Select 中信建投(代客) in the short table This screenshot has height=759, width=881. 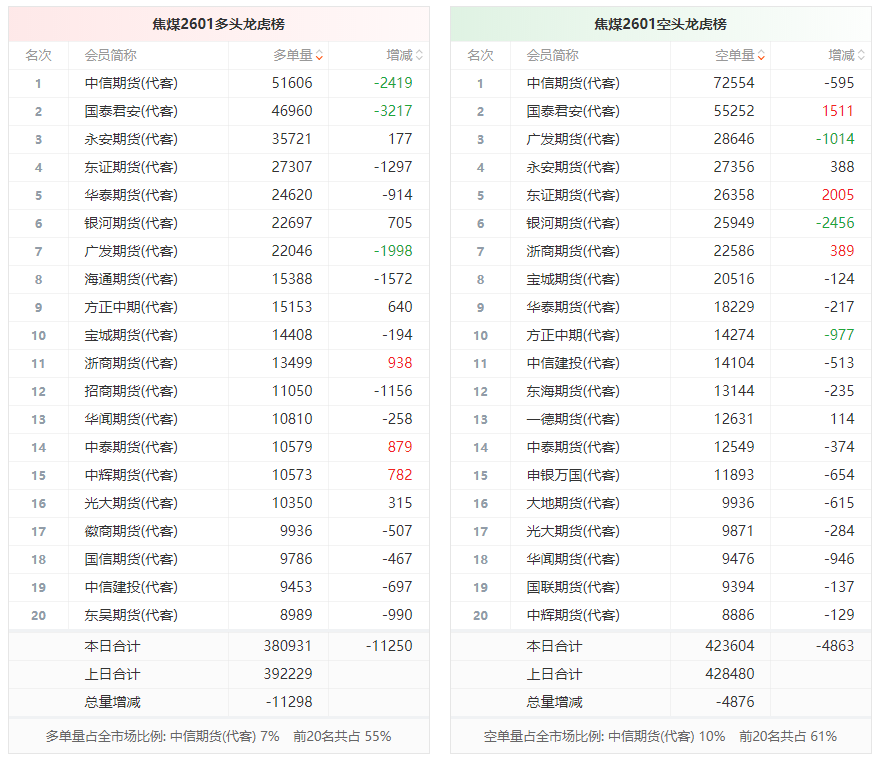573,363
